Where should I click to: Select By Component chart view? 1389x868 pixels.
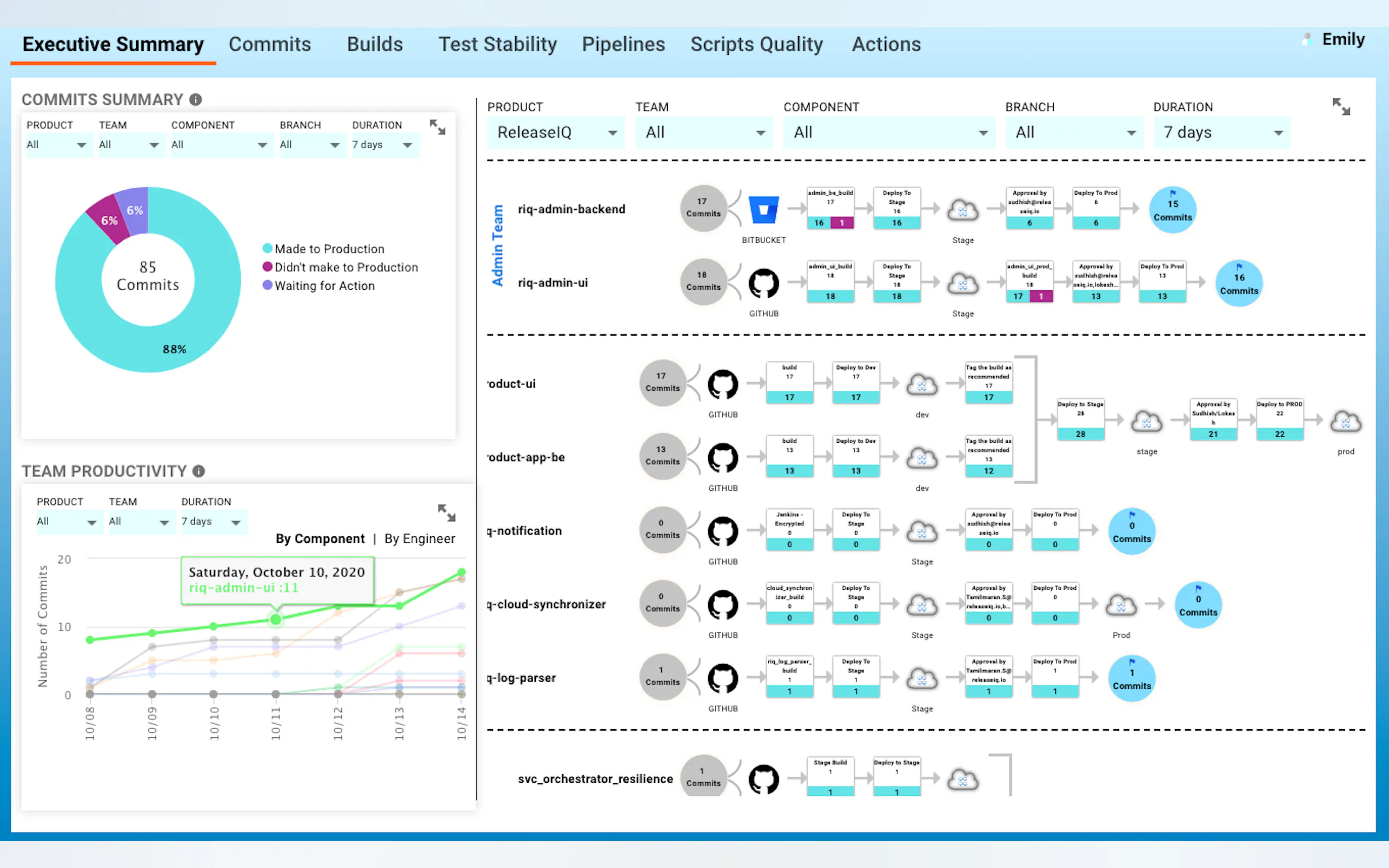click(320, 538)
